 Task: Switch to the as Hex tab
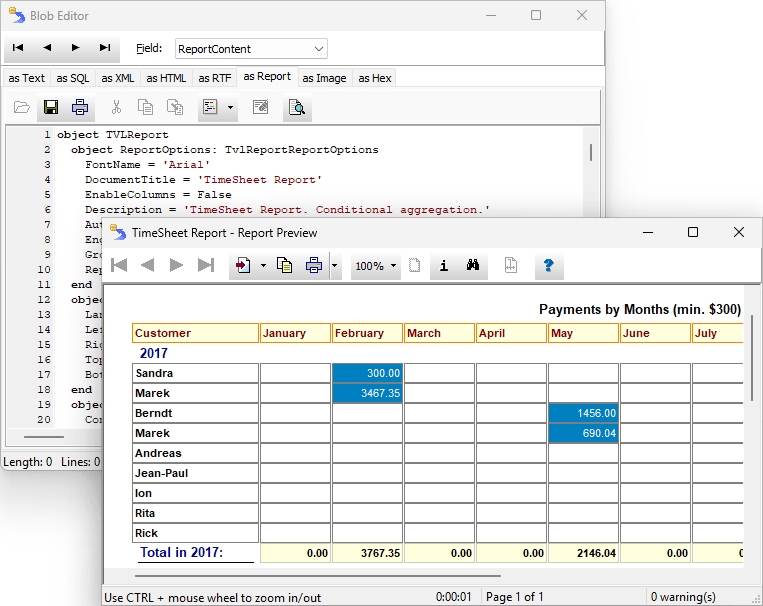(375, 78)
